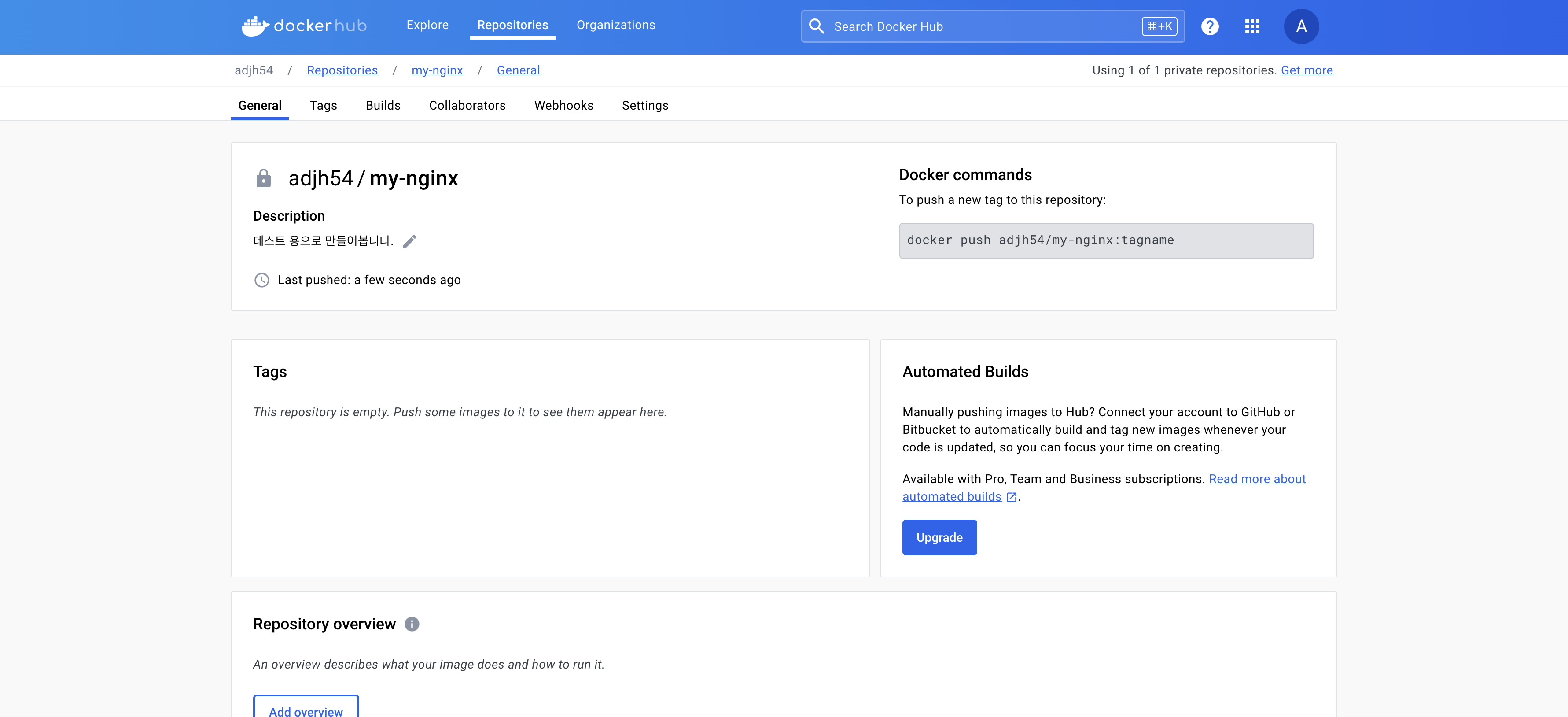
Task: Click the private repository lock icon
Action: pyautogui.click(x=264, y=178)
